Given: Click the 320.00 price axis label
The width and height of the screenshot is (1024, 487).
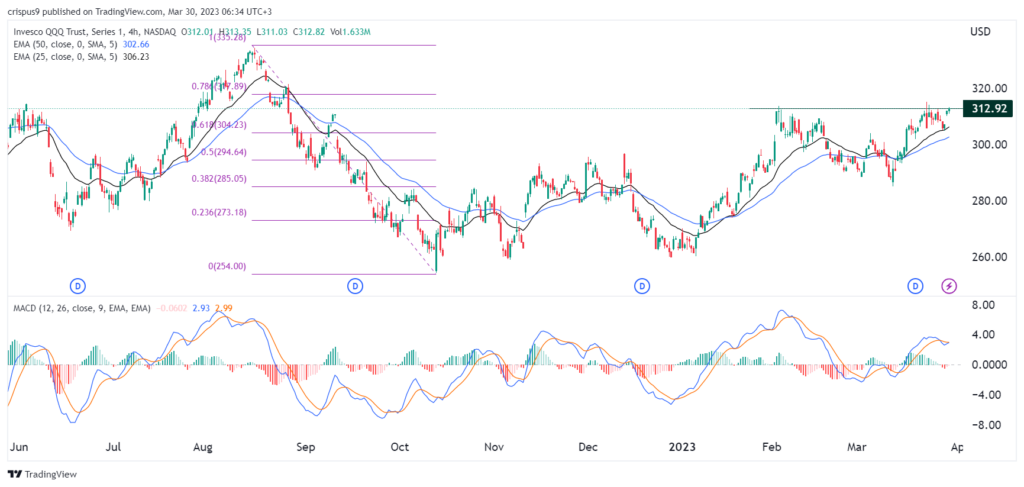Looking at the screenshot, I should pos(987,89).
